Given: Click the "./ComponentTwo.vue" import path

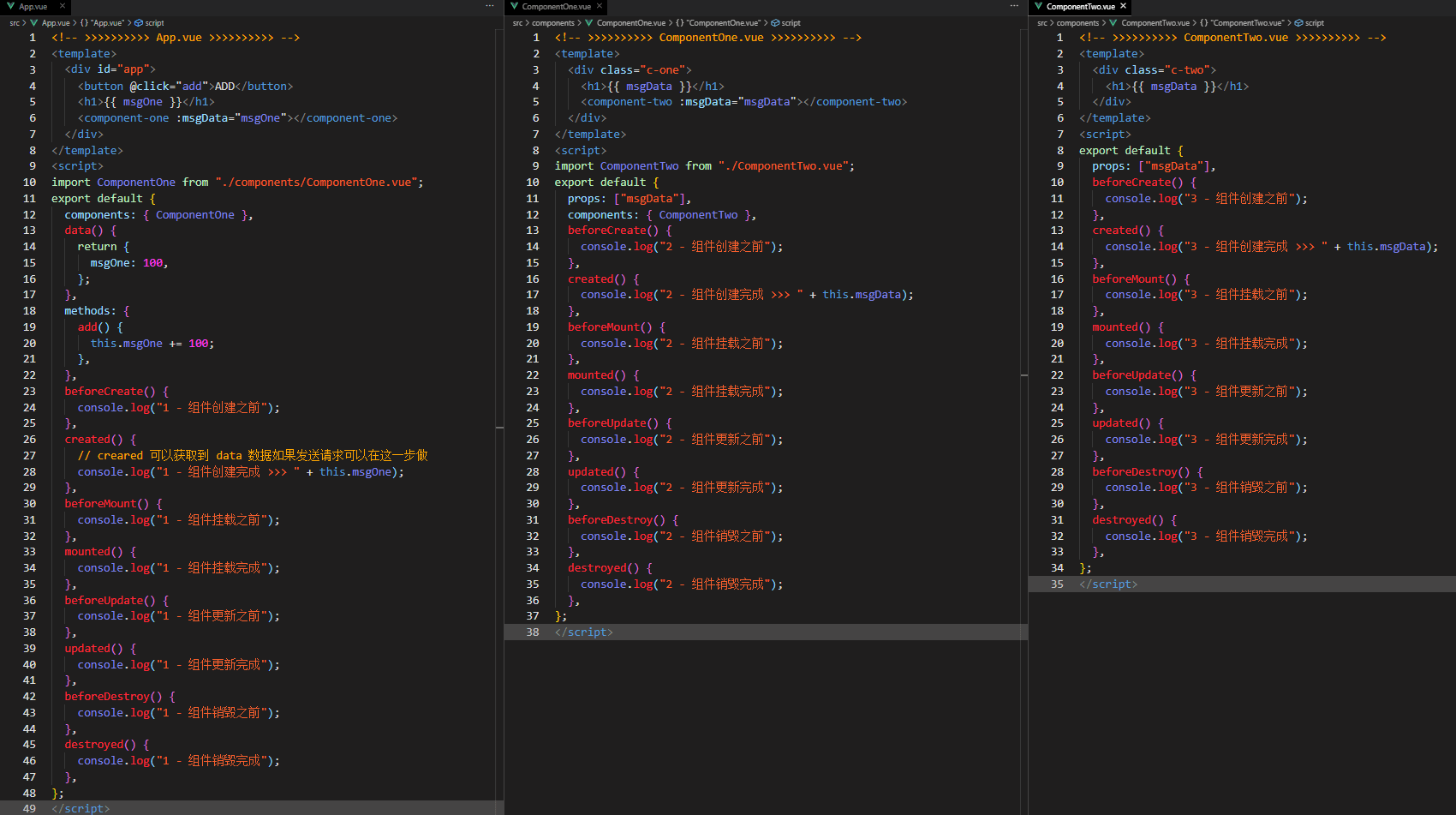Looking at the screenshot, I should (784, 166).
